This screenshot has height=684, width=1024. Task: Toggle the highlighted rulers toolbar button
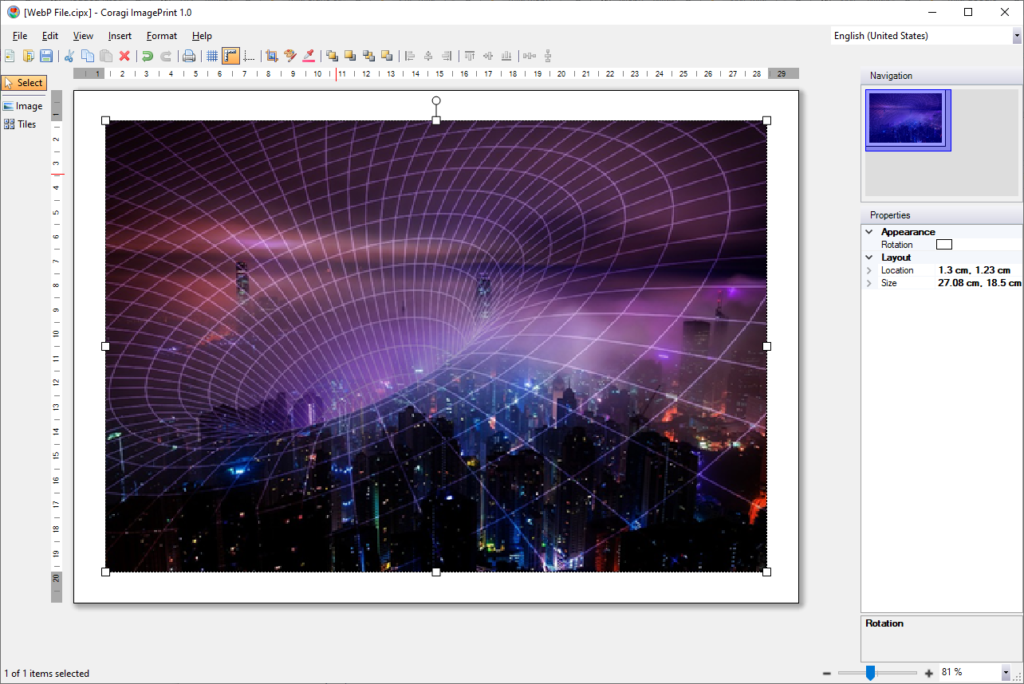tap(231, 56)
